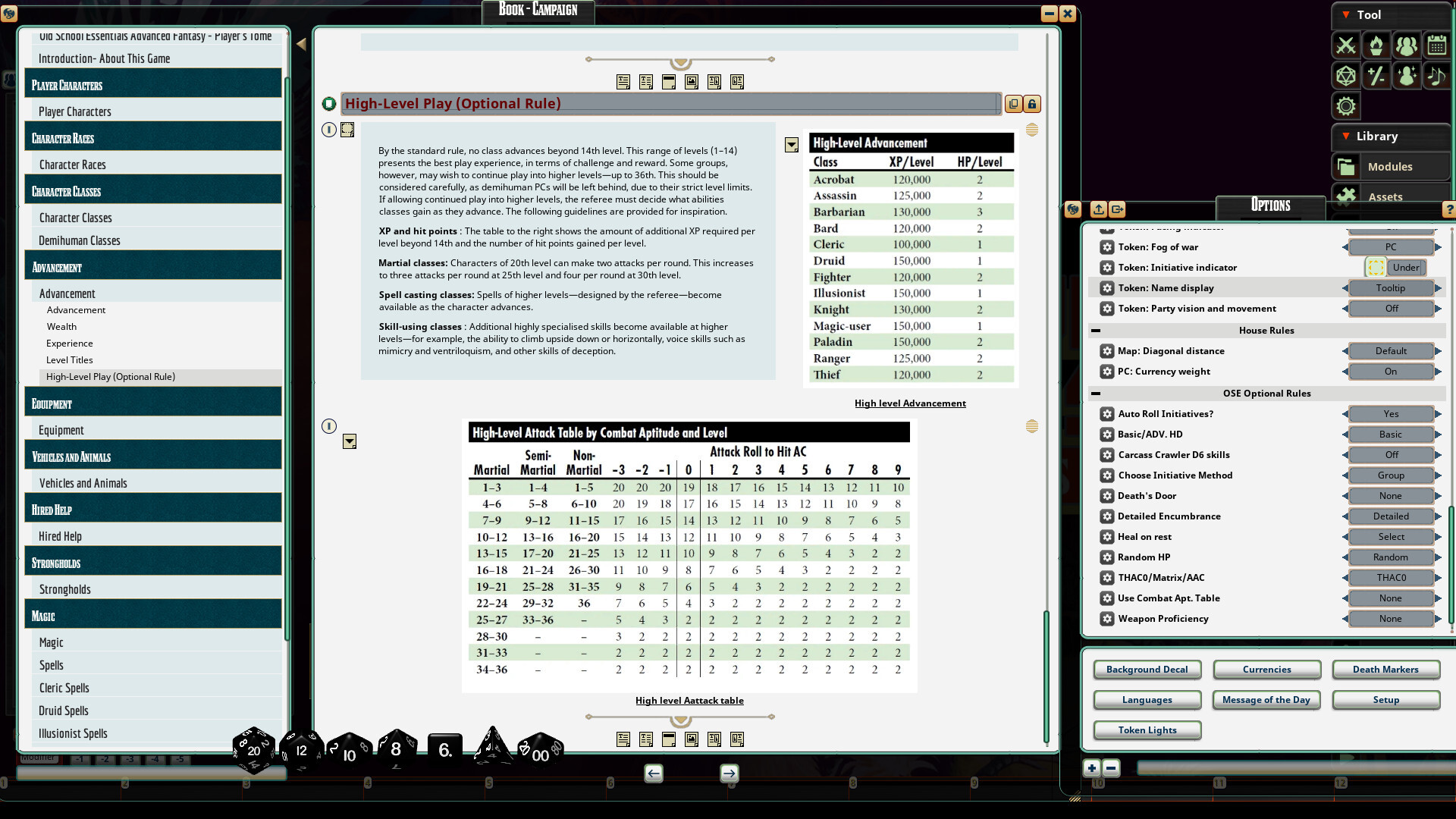Toggle Token: Party vision and movement Off
1456x819 pixels.
tap(1391, 309)
